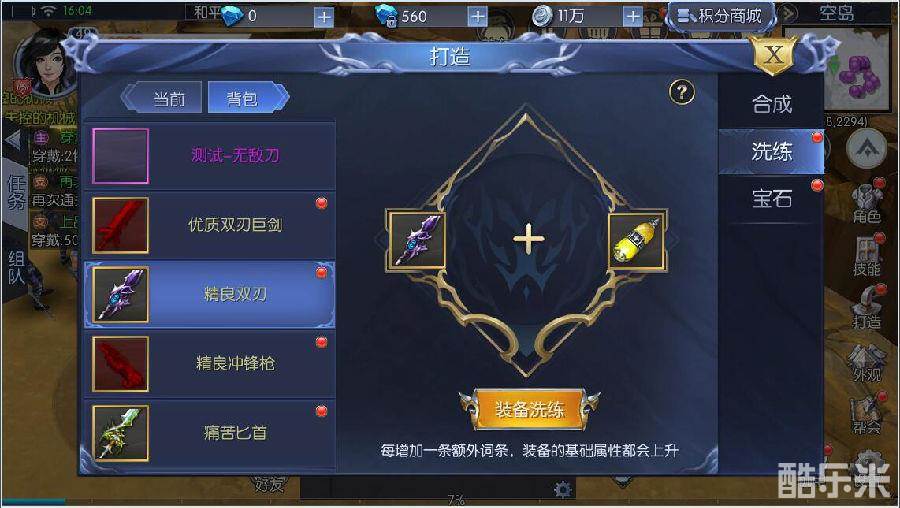The image size is (900, 508).
Task: Click the up arrow collapse button at the right
Action: tap(867, 148)
